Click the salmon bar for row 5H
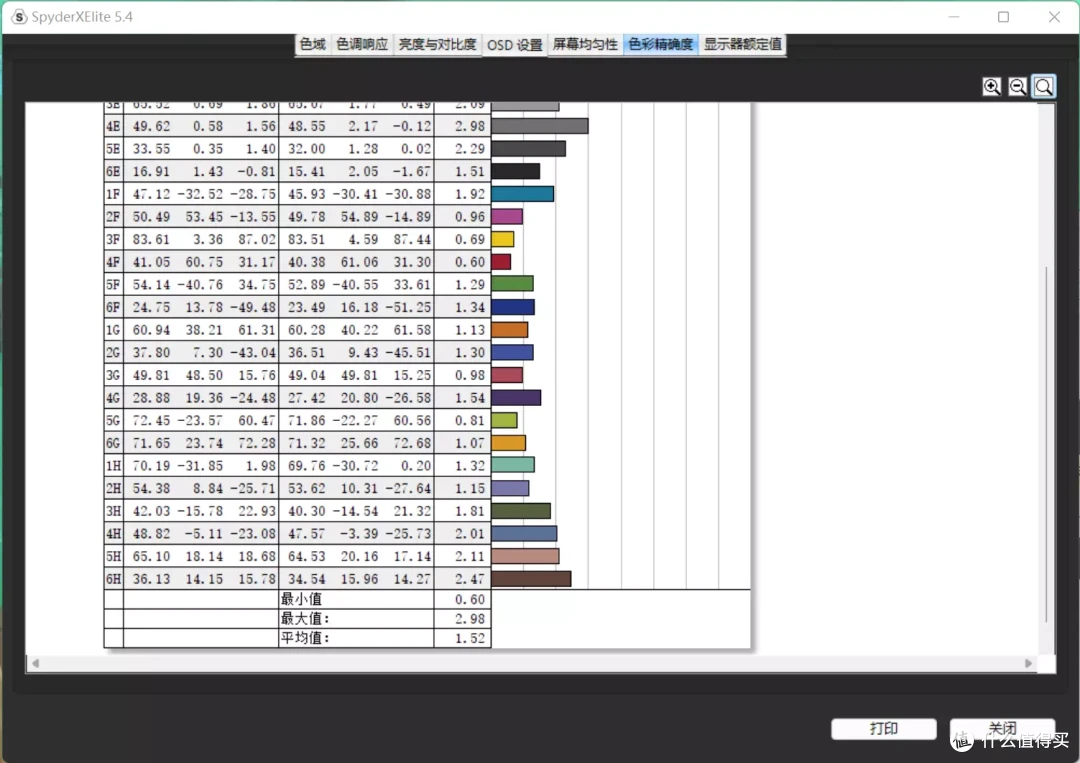Image resolution: width=1080 pixels, height=763 pixels. click(x=526, y=556)
